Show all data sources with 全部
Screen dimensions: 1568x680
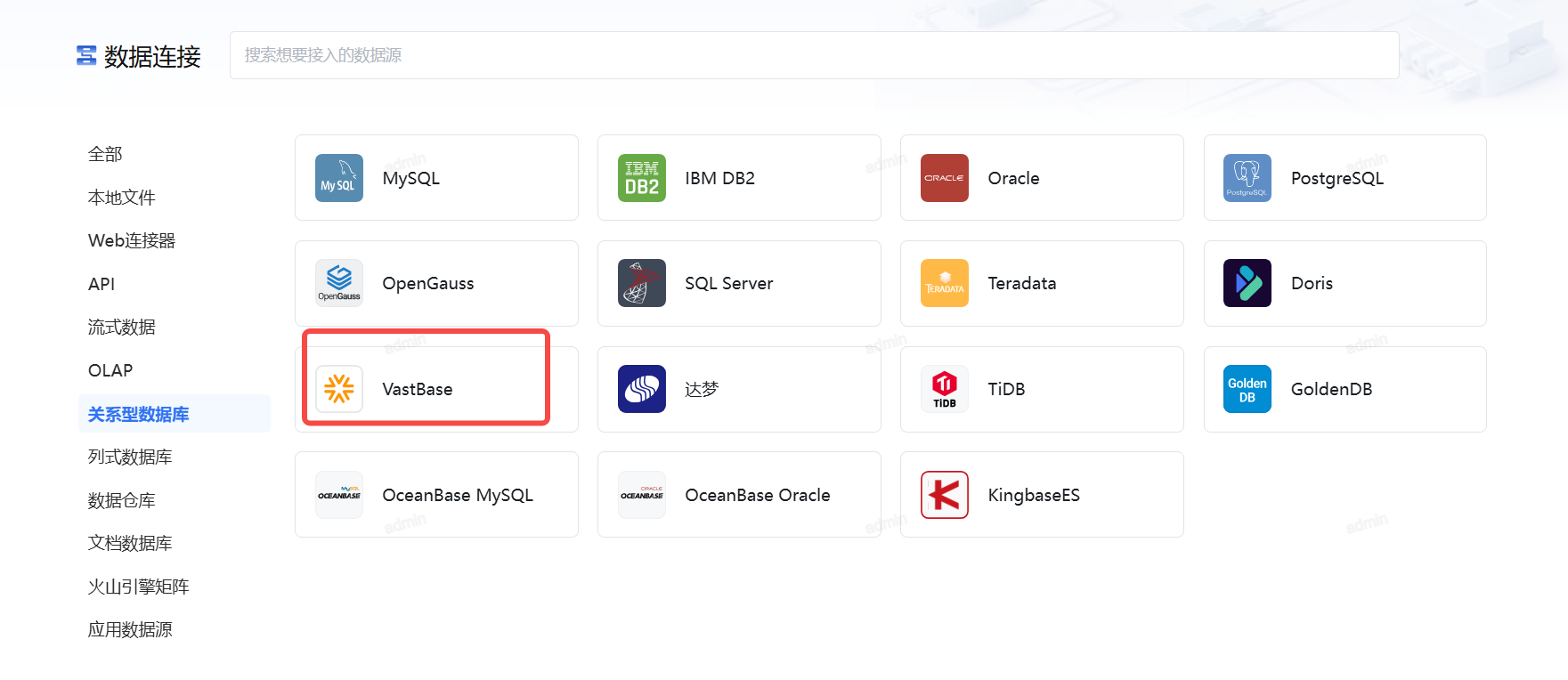[x=105, y=154]
